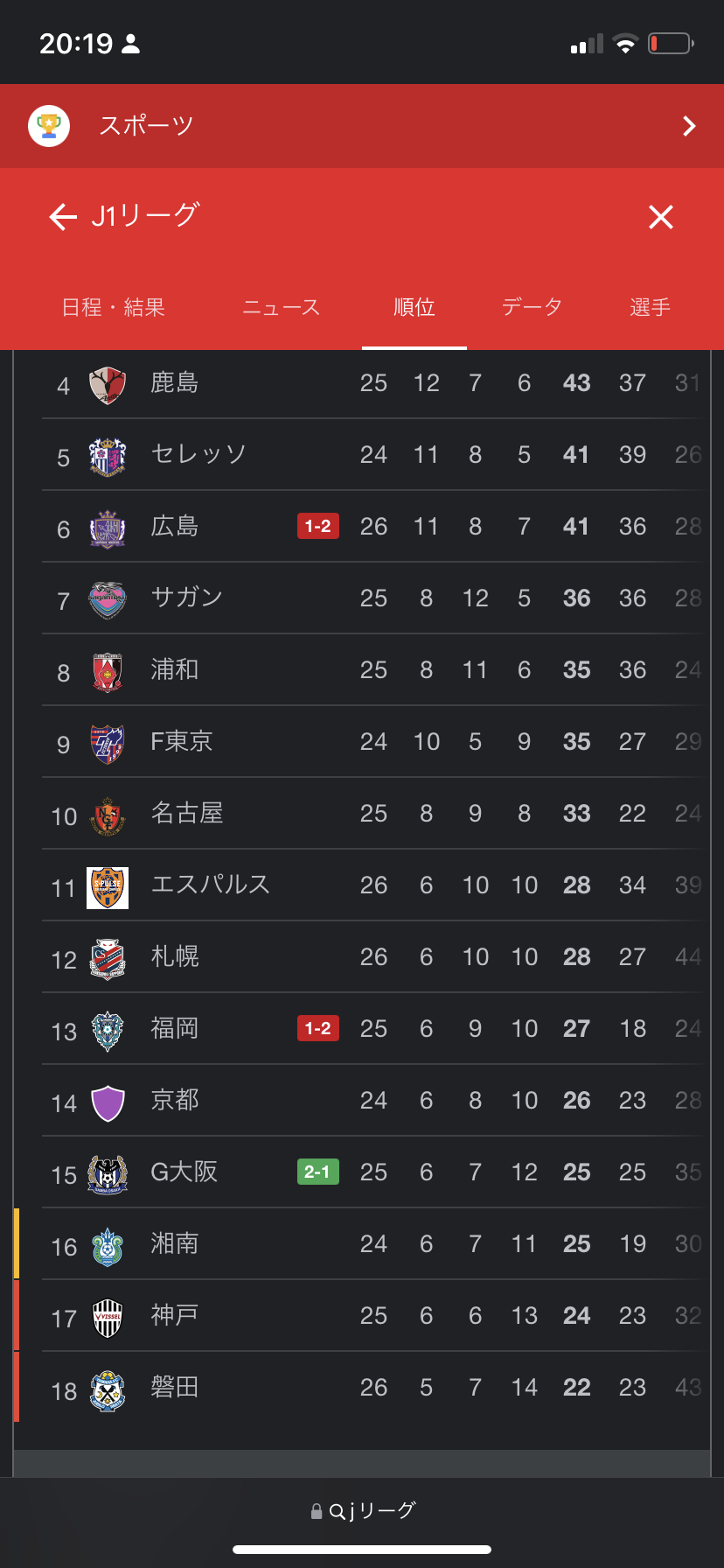Image resolution: width=724 pixels, height=1568 pixels.
Task: Tap the 浦和 team crest
Action: tap(108, 671)
